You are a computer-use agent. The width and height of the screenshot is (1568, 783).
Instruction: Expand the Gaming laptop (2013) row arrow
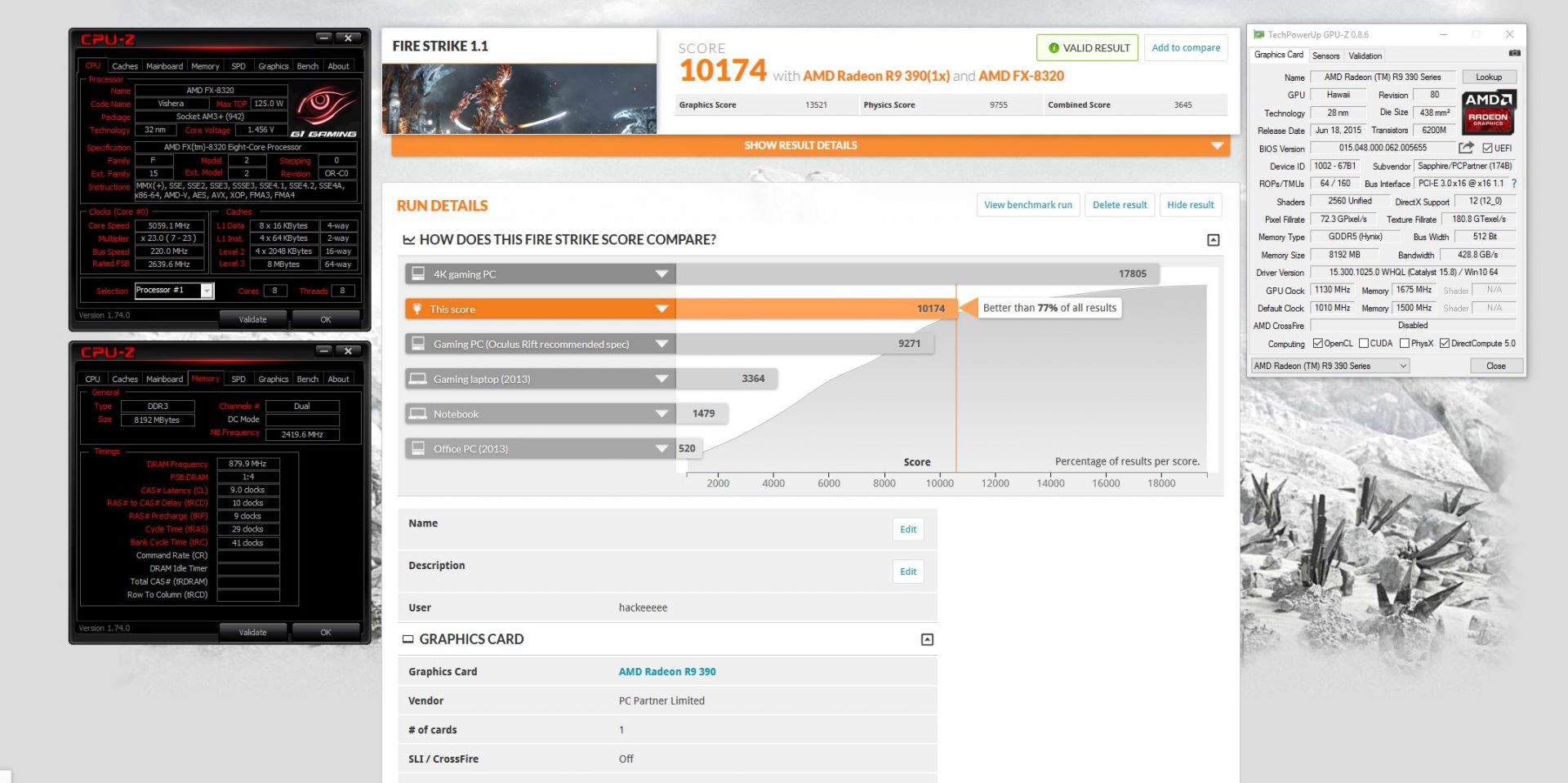(x=661, y=379)
